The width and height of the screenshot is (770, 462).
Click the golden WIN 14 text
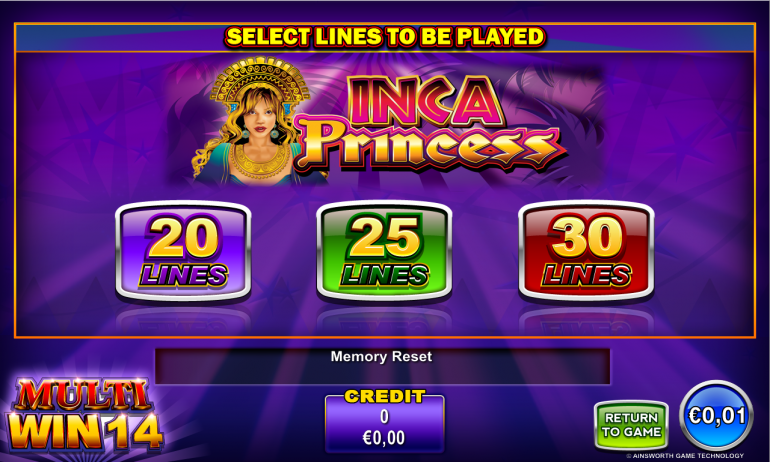[x=84, y=432]
